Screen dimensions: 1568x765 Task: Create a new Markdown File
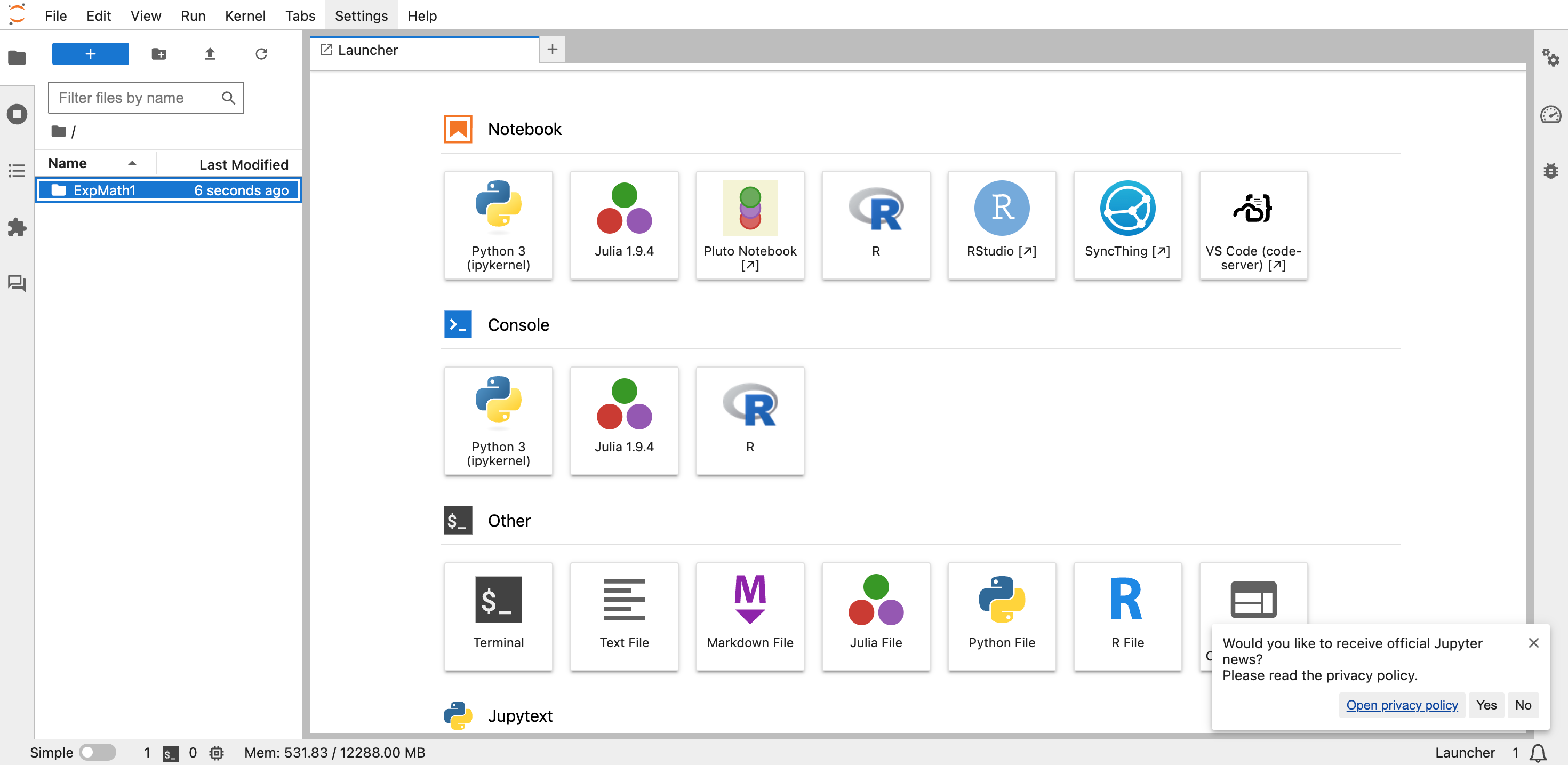(750, 616)
